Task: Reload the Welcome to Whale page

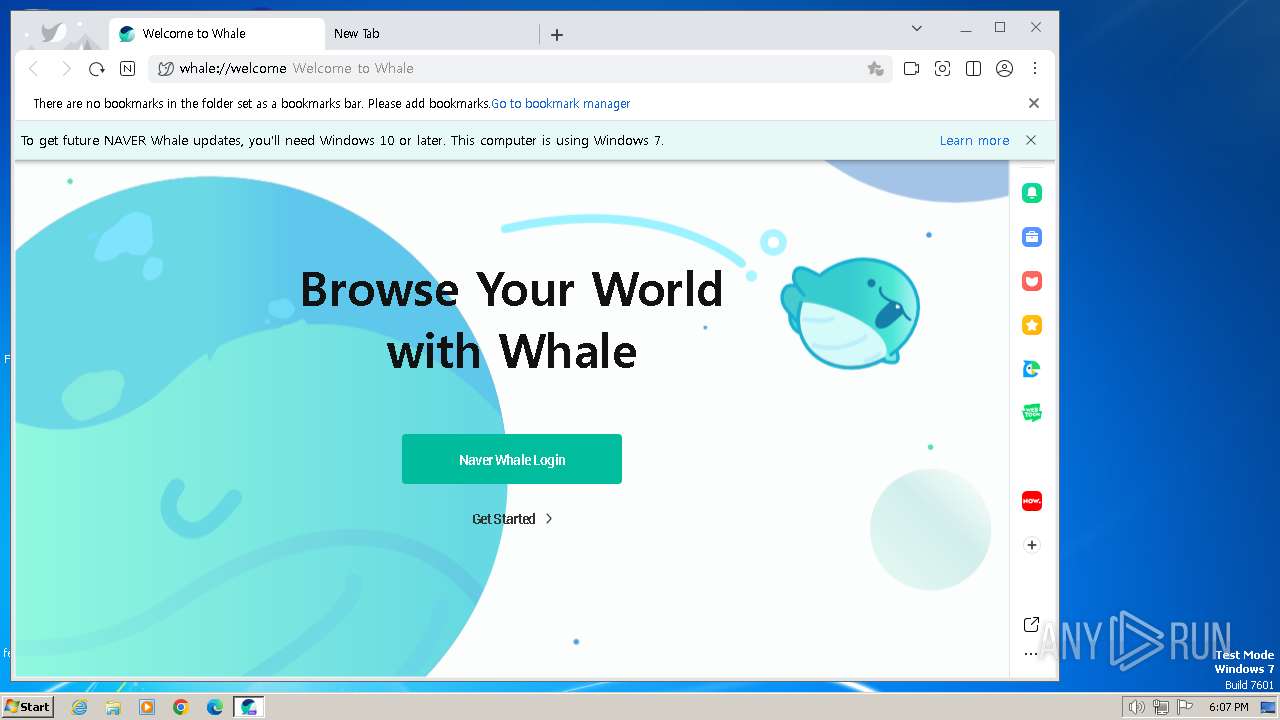Action: tap(97, 69)
